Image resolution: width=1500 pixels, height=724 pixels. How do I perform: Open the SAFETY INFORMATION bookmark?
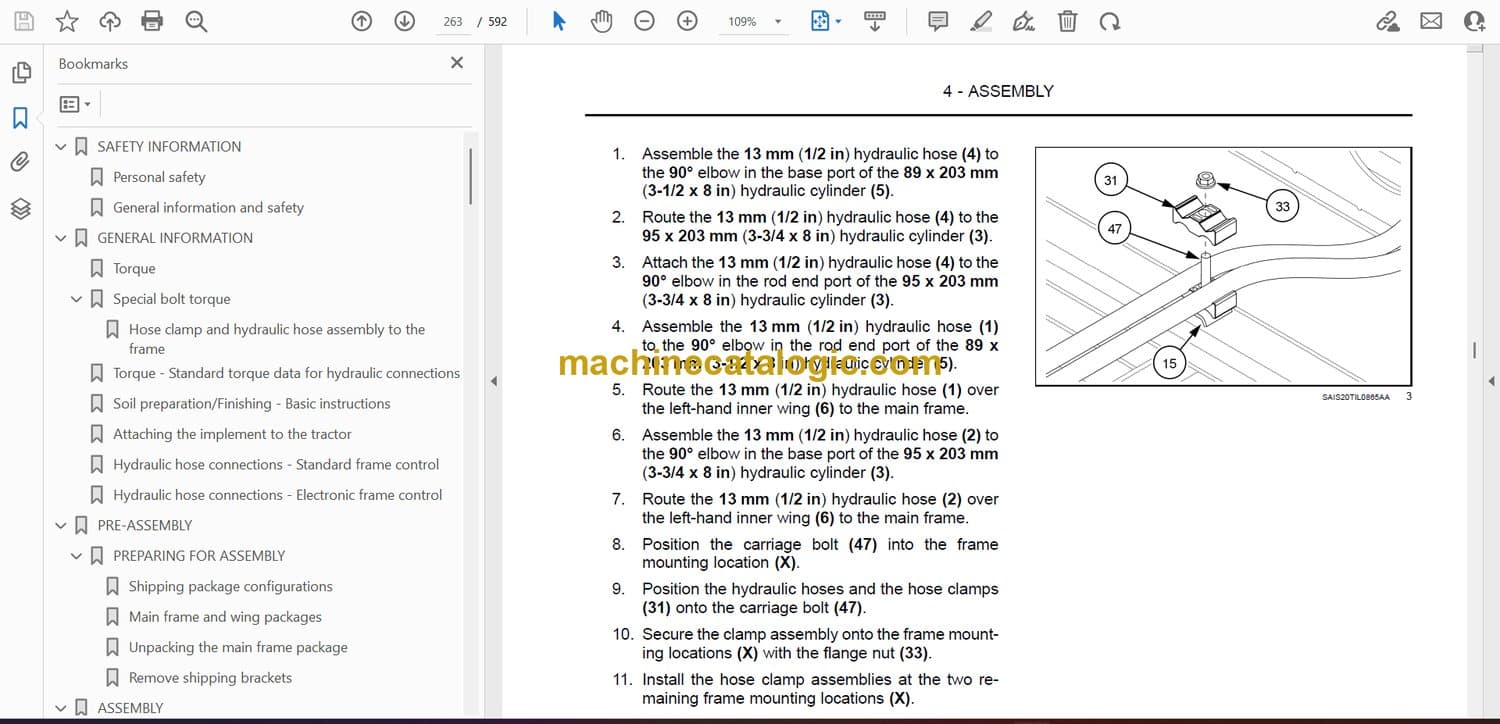(x=169, y=146)
